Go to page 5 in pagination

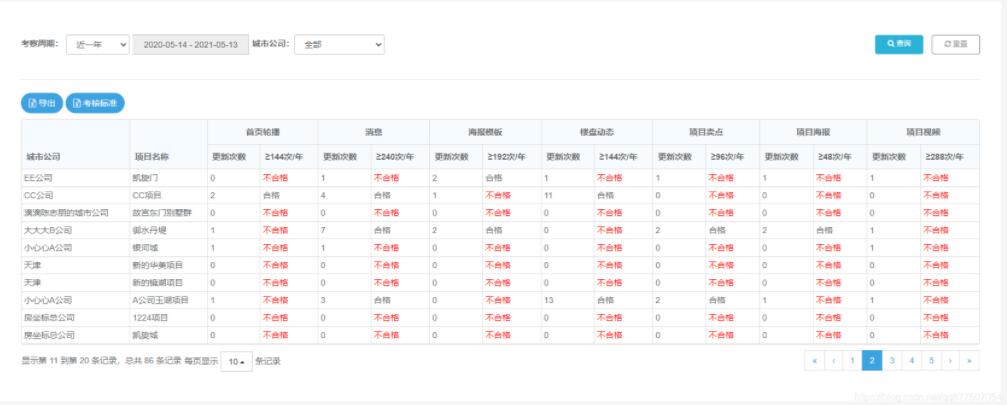(931, 361)
